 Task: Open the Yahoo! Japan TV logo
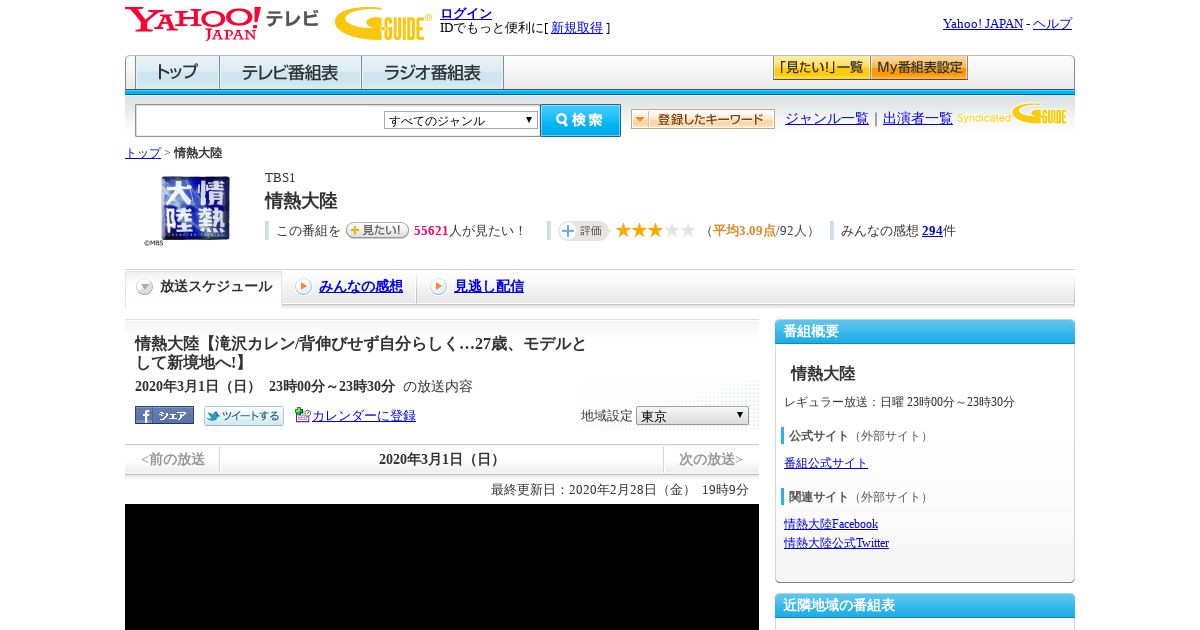pos(222,24)
